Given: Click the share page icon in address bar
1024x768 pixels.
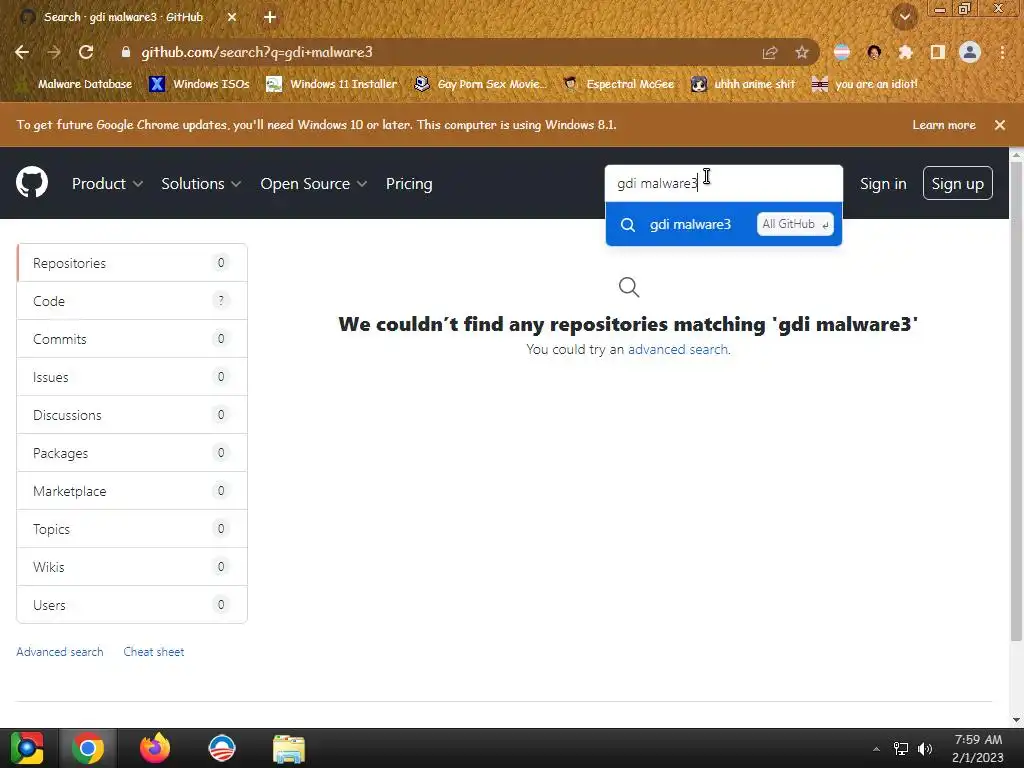Looking at the screenshot, I should pyautogui.click(x=770, y=52).
